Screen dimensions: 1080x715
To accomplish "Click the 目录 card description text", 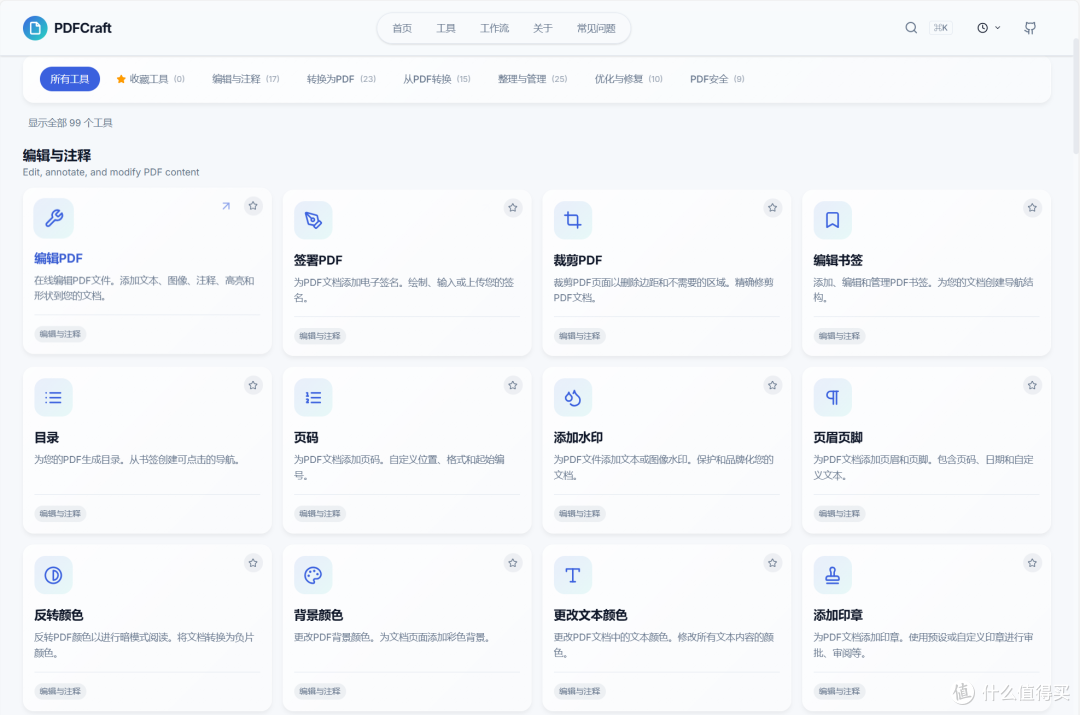I will click(x=136, y=459).
